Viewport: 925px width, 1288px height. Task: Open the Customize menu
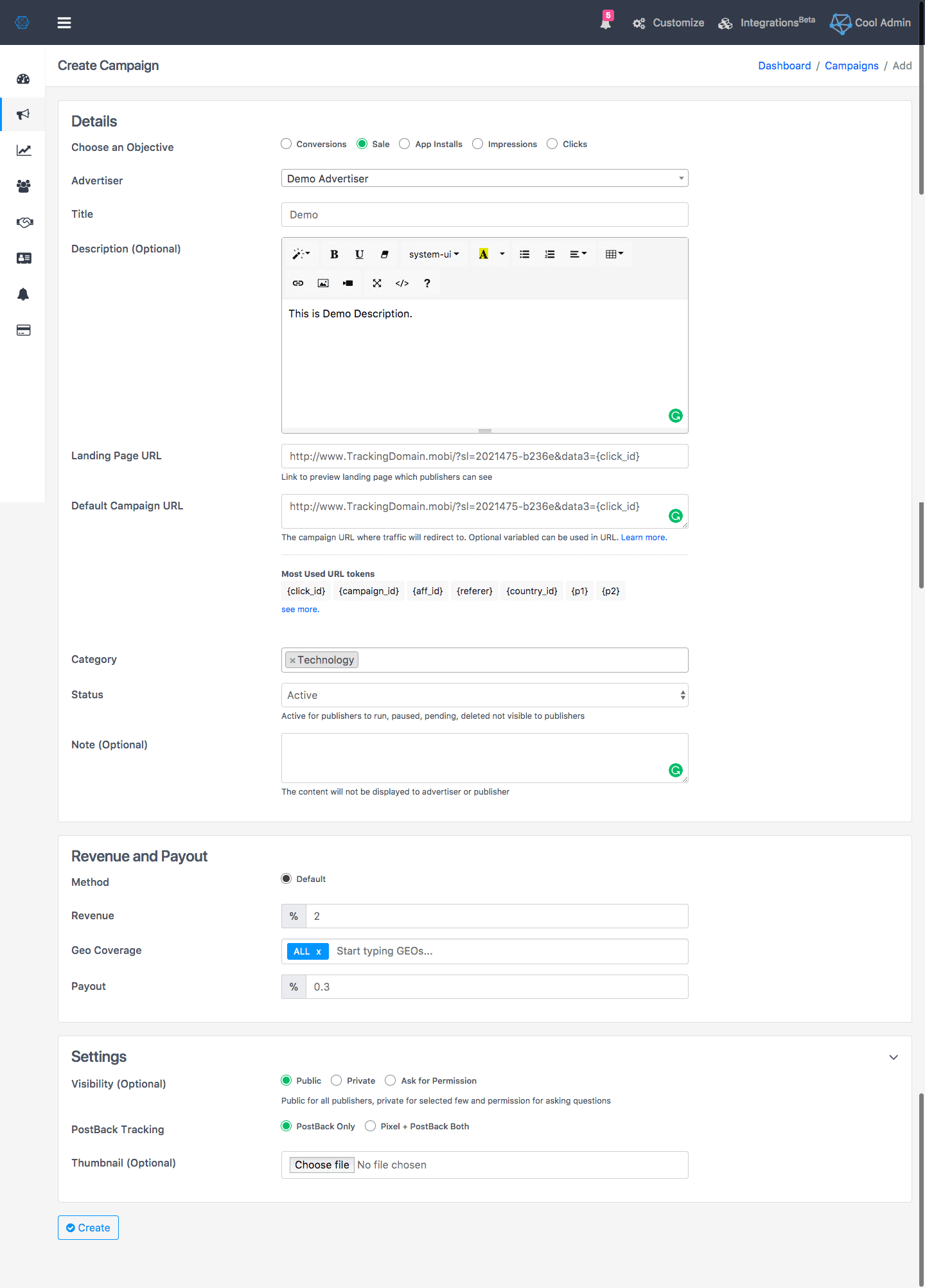point(669,23)
